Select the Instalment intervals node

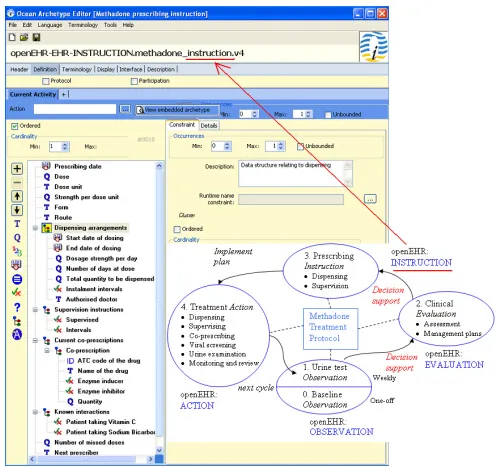94,289
